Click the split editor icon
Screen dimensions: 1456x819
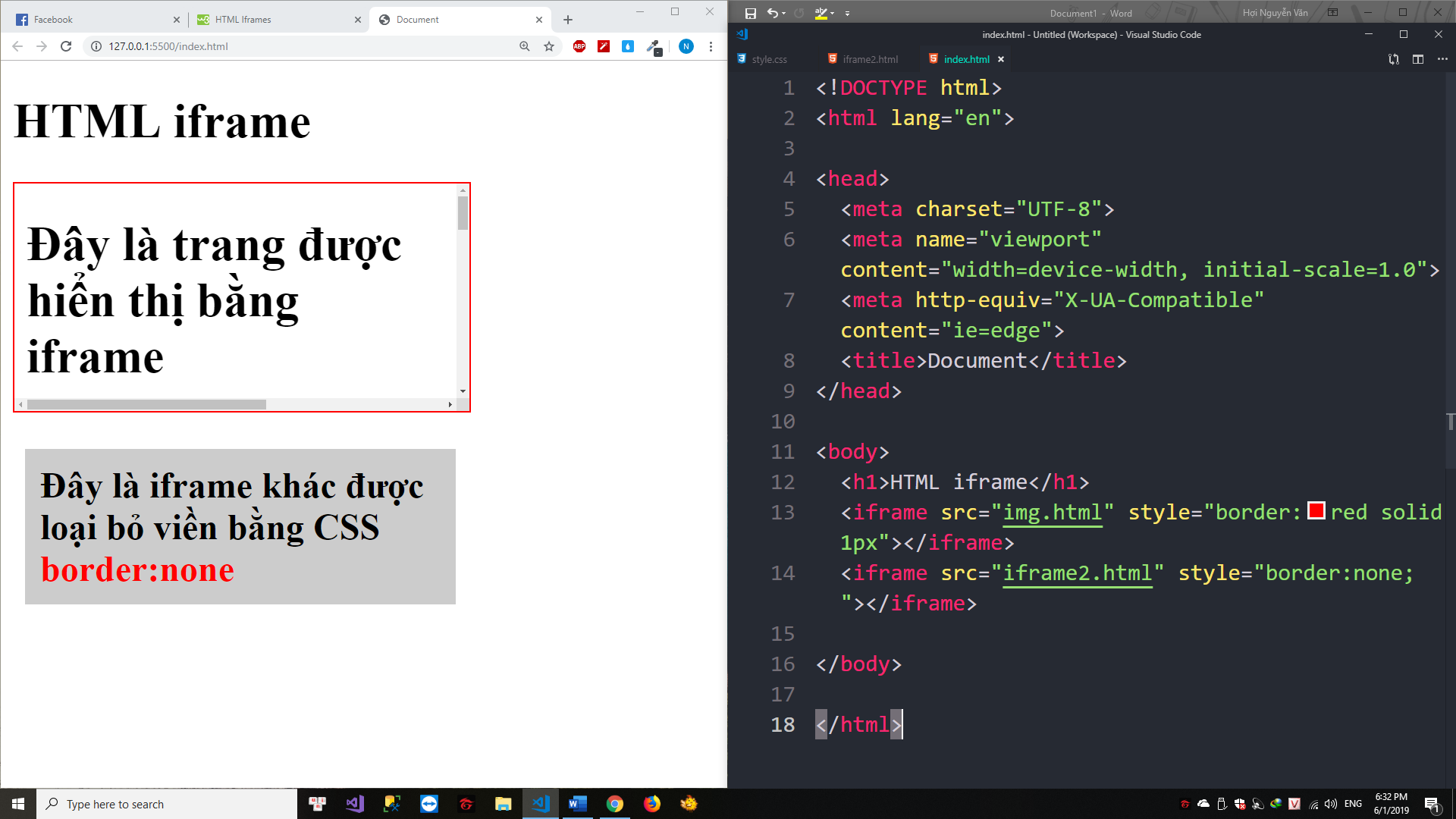(1417, 59)
